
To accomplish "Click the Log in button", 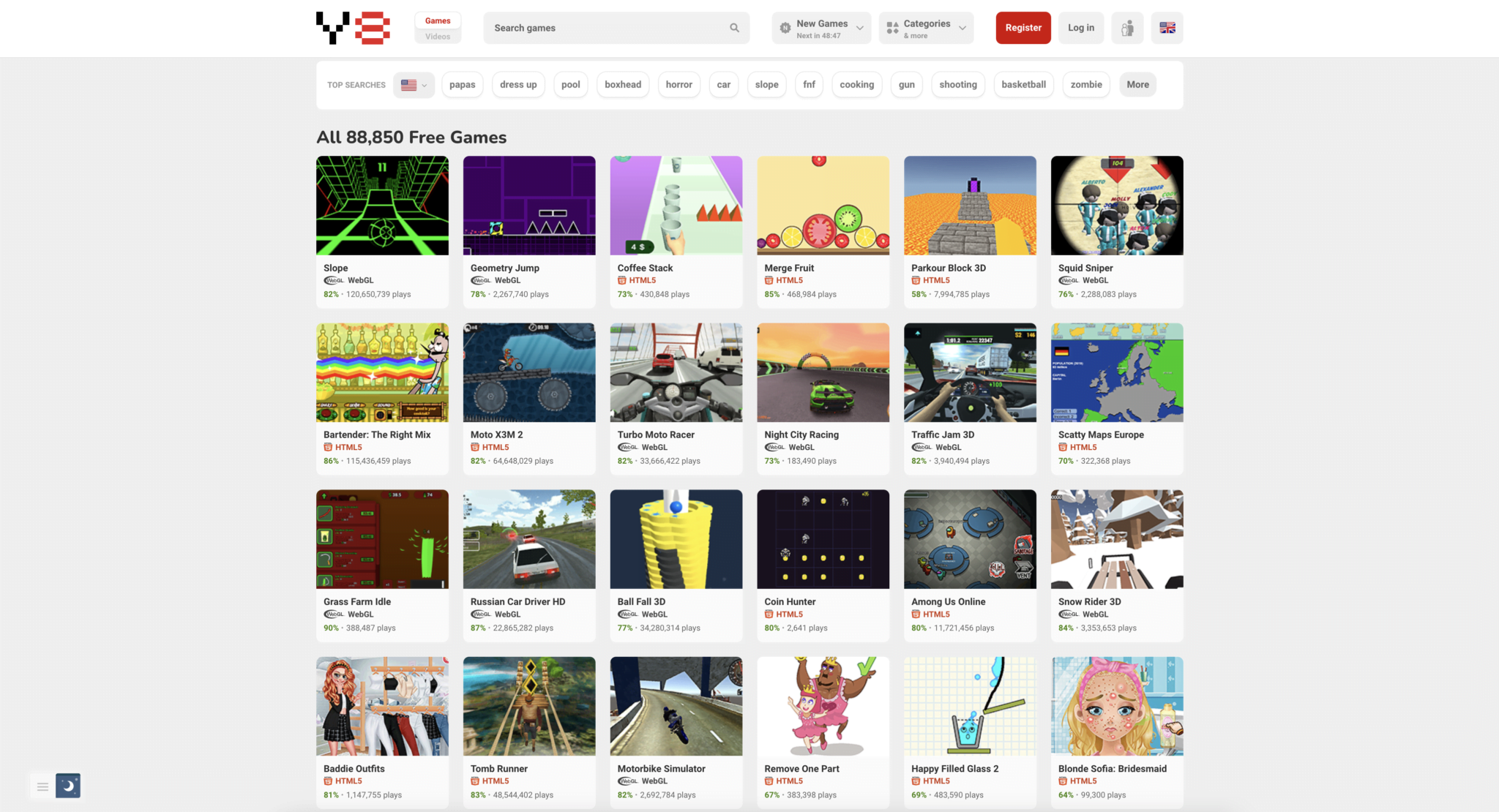I will [1080, 28].
